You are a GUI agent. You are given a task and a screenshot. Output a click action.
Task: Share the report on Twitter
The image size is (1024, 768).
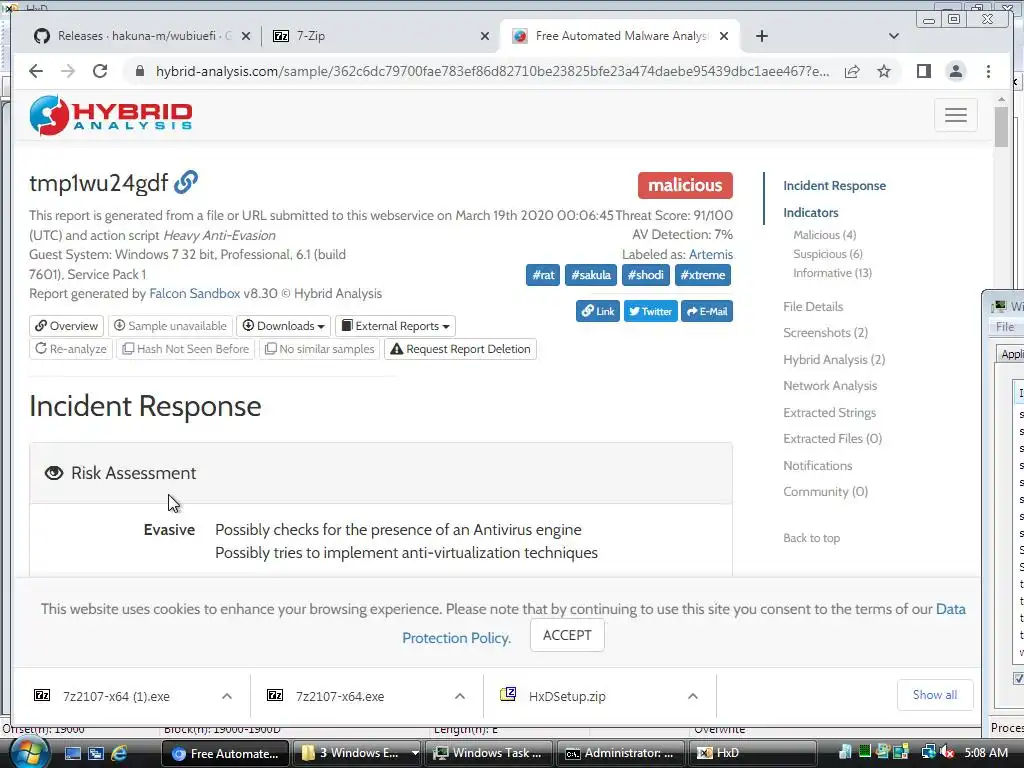[650, 312]
